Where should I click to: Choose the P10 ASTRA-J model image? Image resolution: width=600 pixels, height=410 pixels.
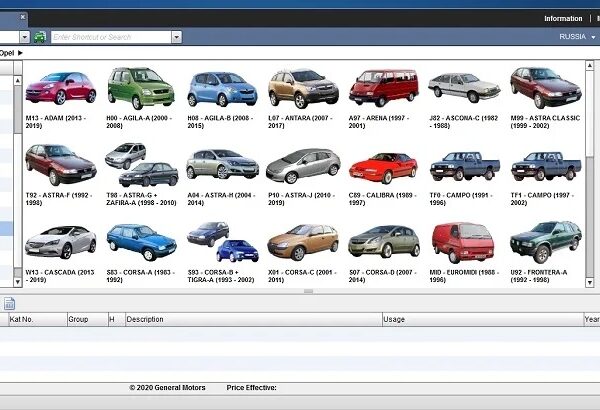tap(303, 166)
